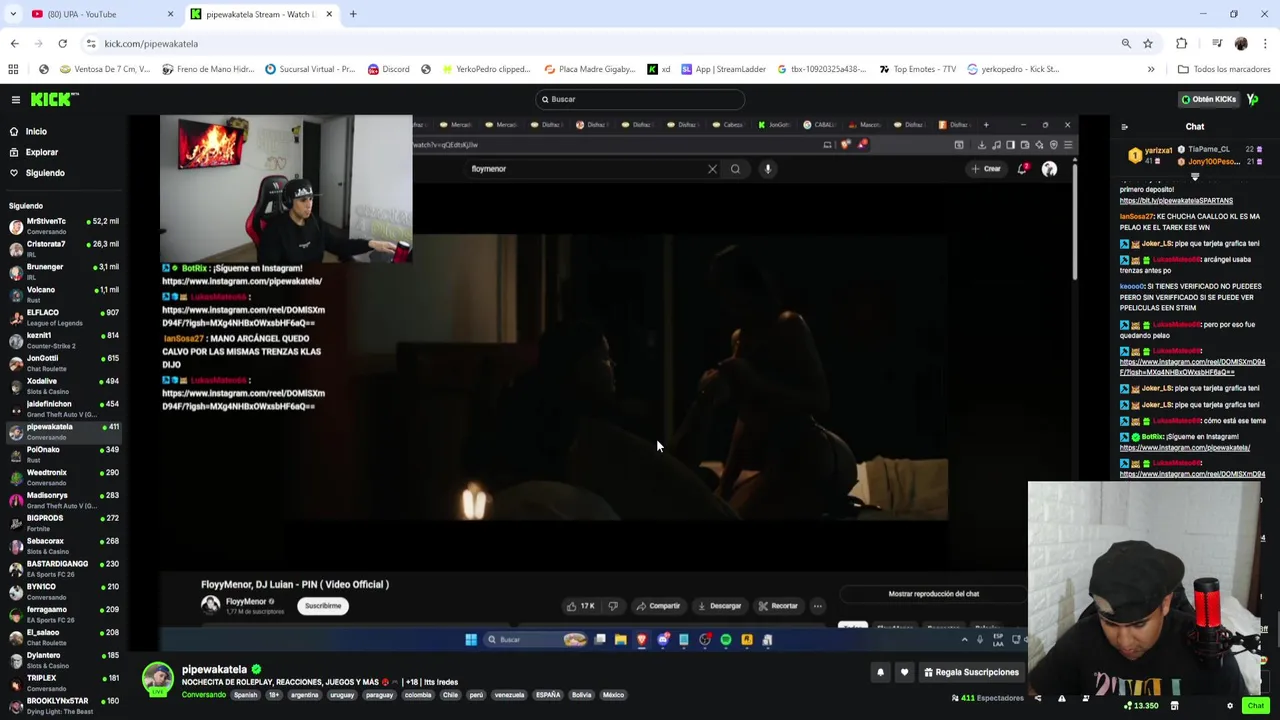The height and width of the screenshot is (720, 1280).
Task: Open Siguiendo in sidebar
Action: (x=45, y=173)
